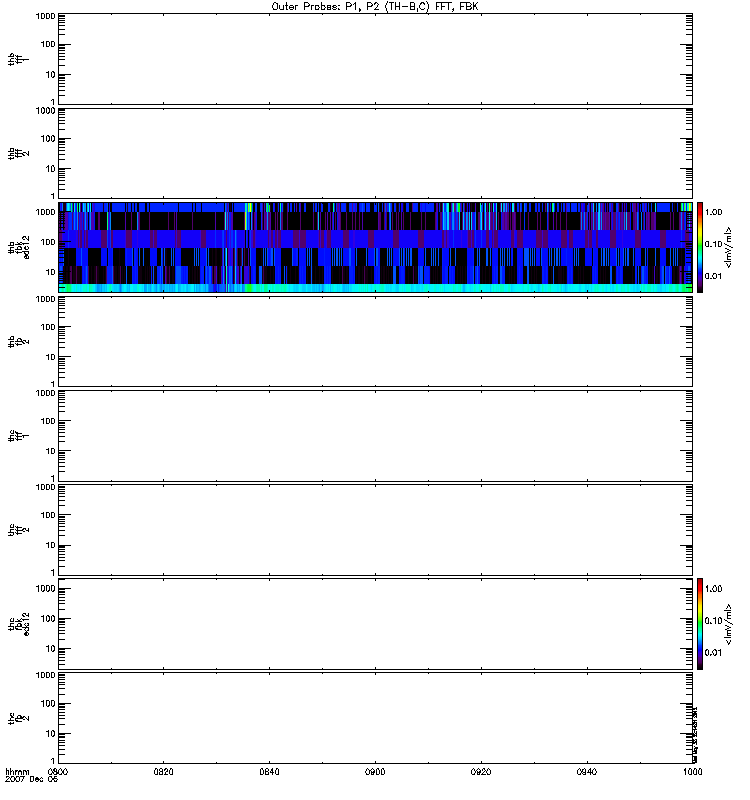The image size is (750, 800).
Task: Click the '100' y-axis tick of the thb fff 1 panel
Action: [48, 44]
